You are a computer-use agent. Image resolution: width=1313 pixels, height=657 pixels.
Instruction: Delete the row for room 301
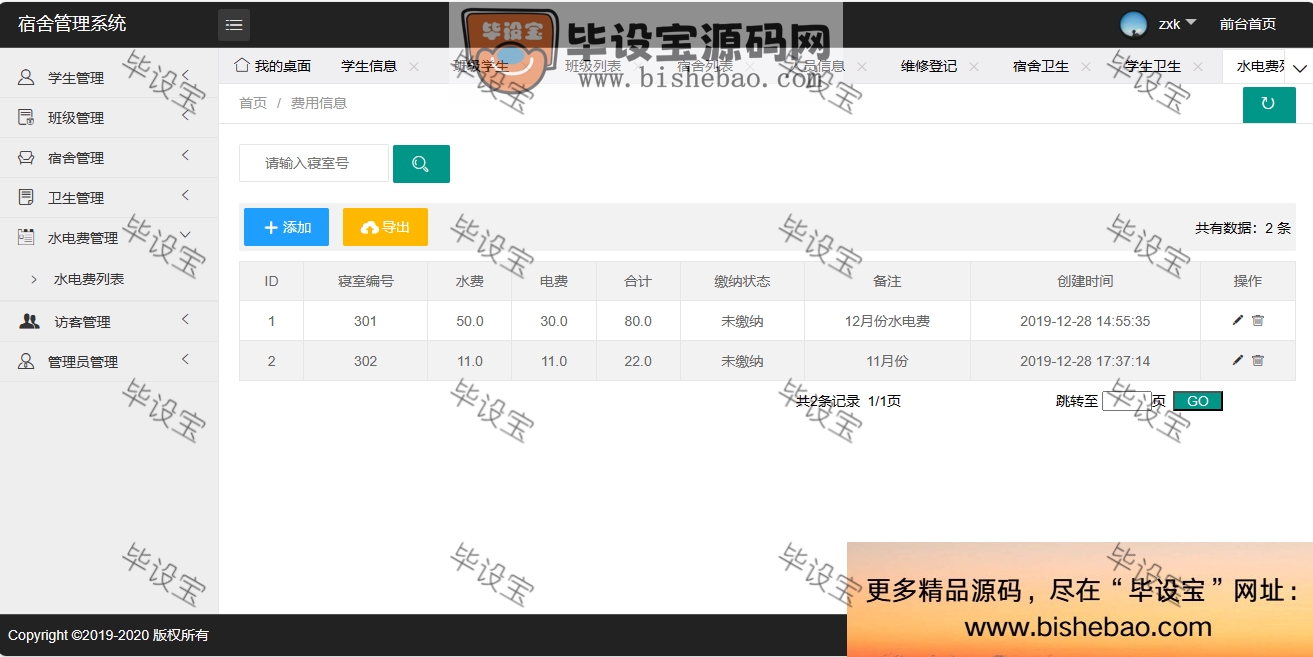tap(1258, 320)
